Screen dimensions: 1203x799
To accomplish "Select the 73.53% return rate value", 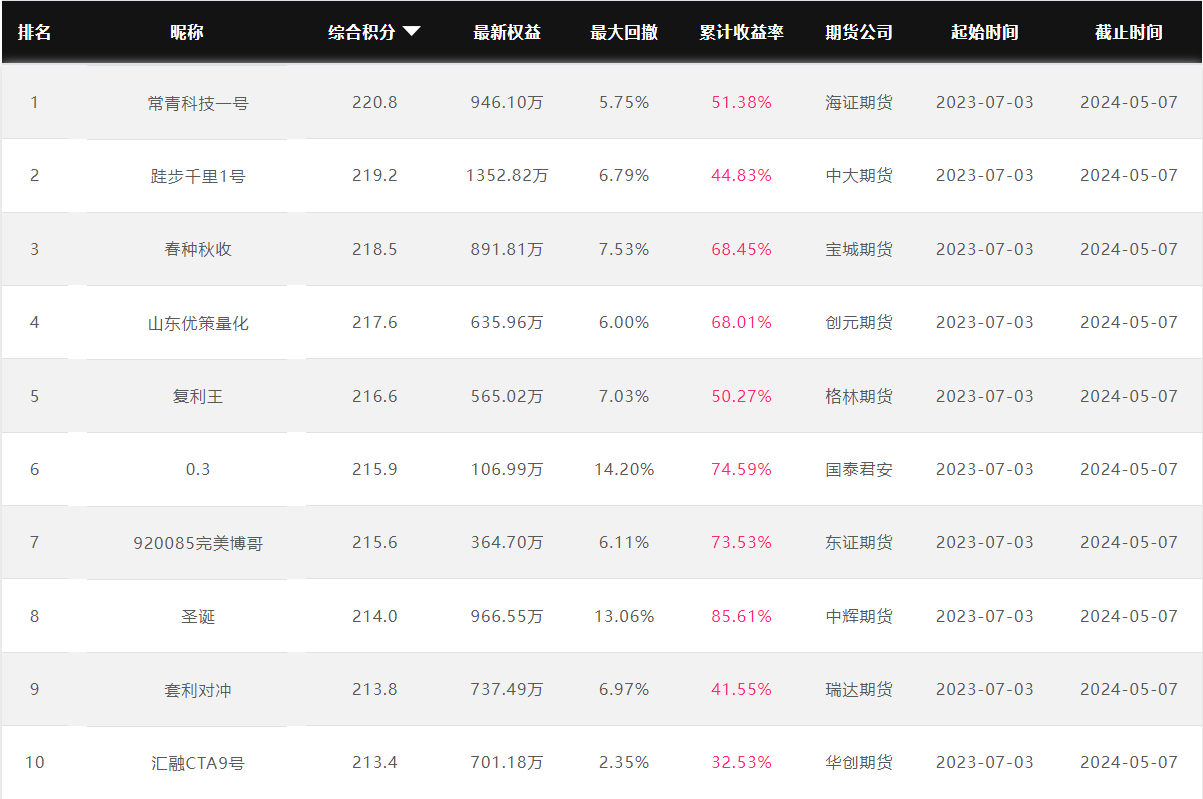I will (x=742, y=542).
